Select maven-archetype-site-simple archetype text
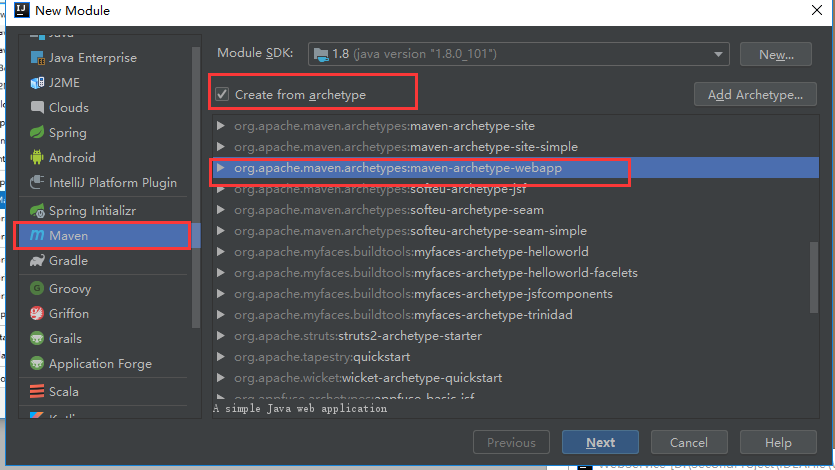 click(406, 146)
